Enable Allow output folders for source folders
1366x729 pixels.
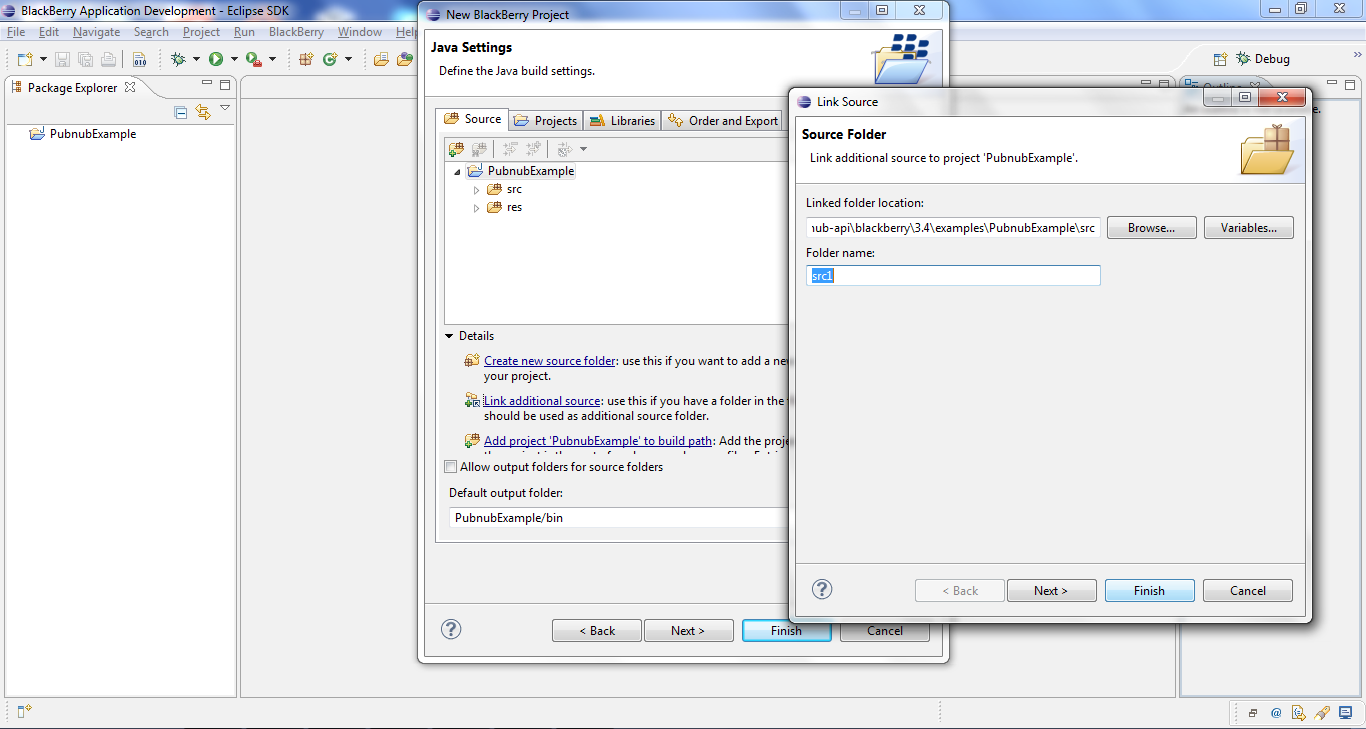tap(450, 466)
